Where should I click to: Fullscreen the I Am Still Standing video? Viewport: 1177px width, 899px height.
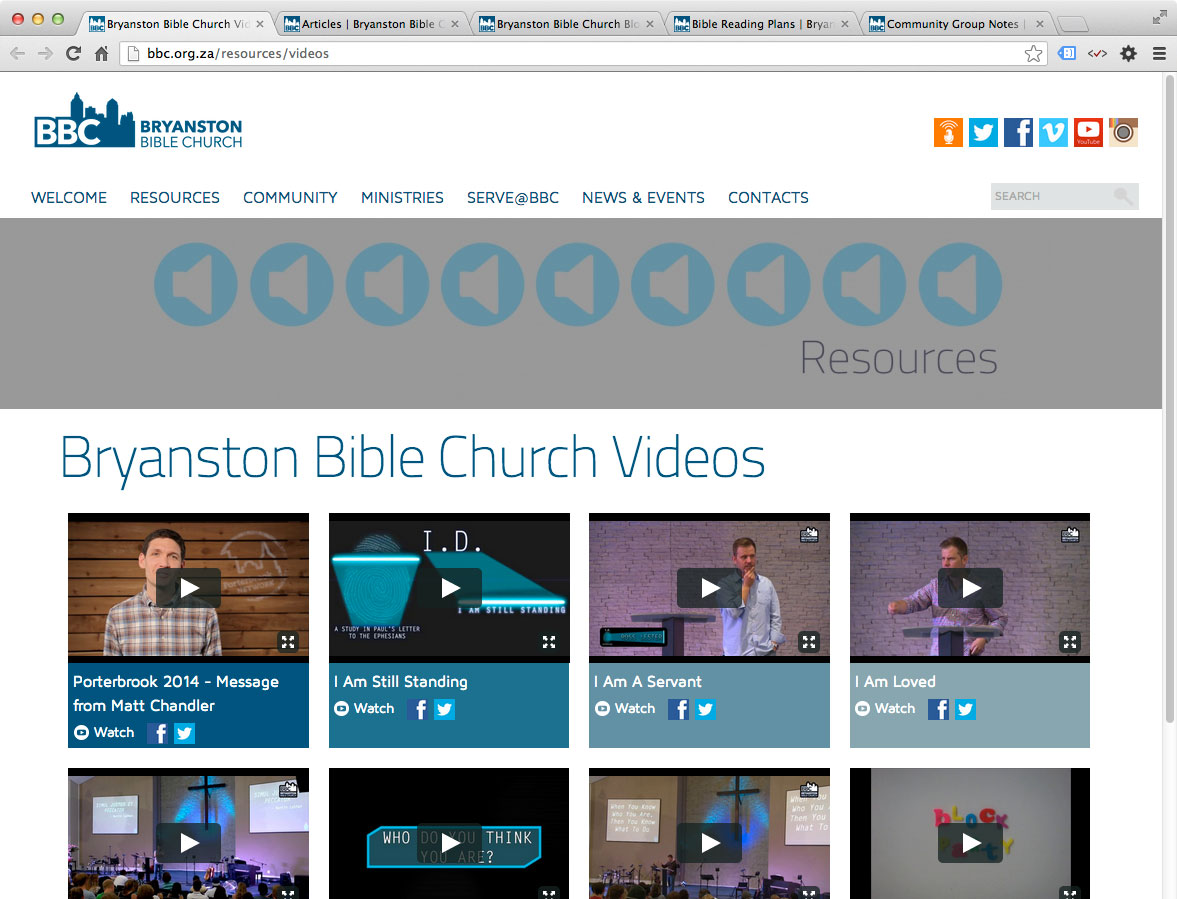[x=549, y=642]
